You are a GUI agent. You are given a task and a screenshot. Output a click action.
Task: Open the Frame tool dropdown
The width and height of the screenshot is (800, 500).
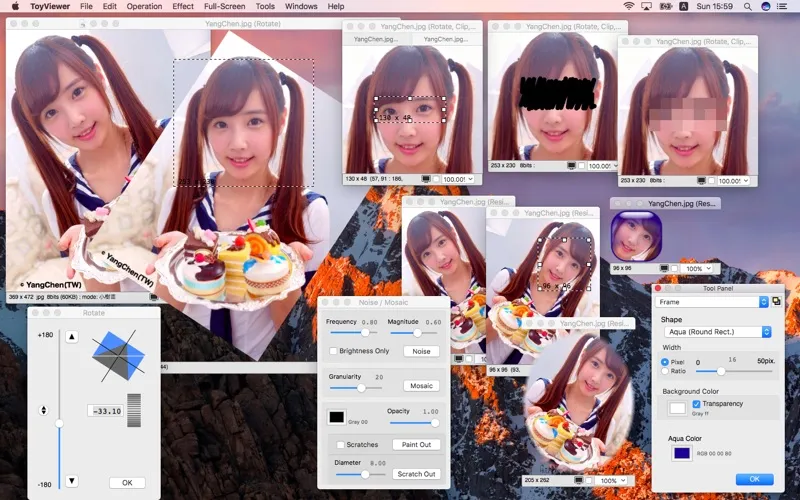pyautogui.click(x=712, y=302)
